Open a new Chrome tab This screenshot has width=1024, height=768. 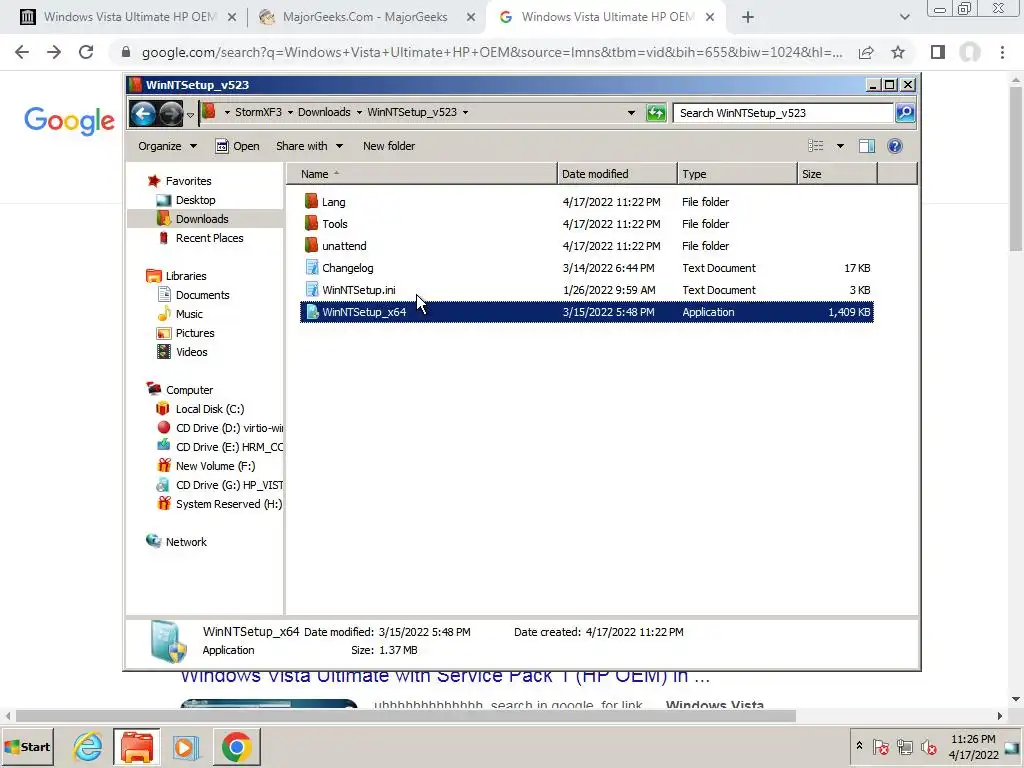[x=748, y=17]
